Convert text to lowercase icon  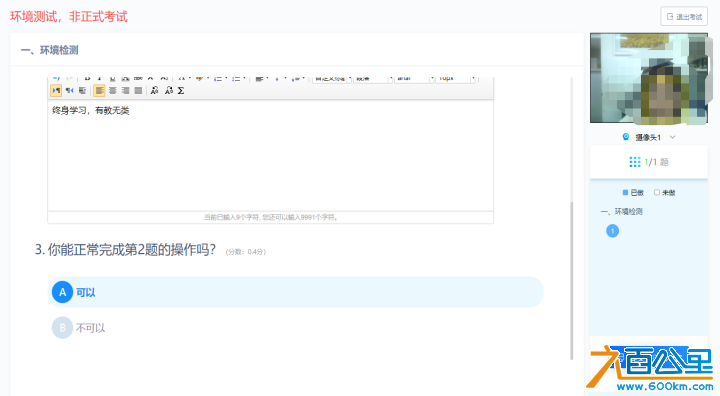tap(169, 91)
